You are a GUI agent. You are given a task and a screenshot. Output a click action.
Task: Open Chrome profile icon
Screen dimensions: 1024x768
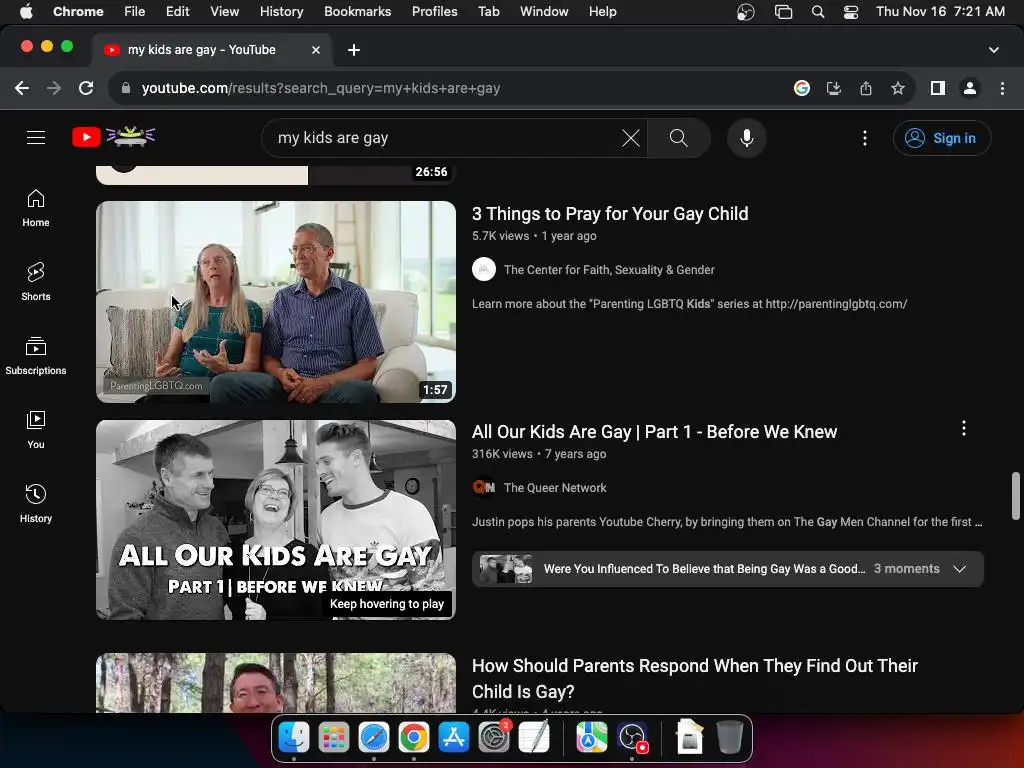[x=970, y=88]
